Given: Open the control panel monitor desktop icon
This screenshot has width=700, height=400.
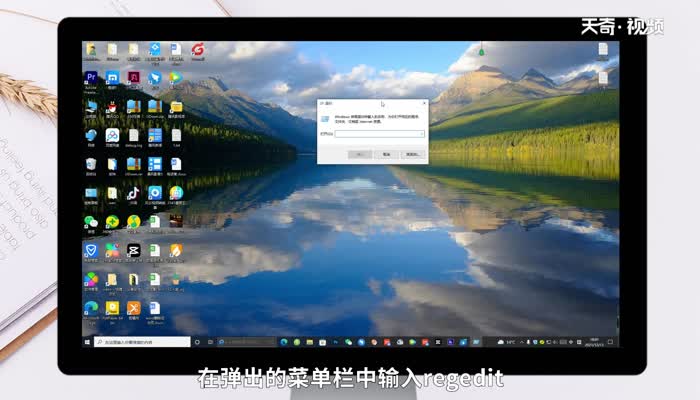Looking at the screenshot, I should (x=91, y=193).
